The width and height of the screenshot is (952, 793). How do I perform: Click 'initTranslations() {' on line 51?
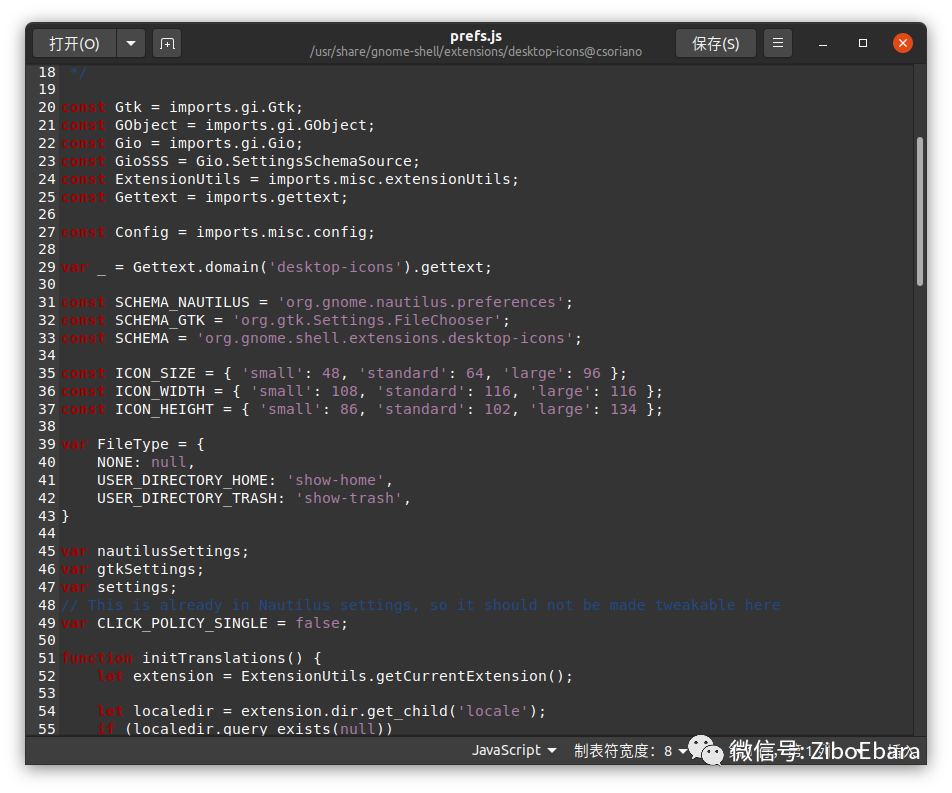tap(231, 658)
